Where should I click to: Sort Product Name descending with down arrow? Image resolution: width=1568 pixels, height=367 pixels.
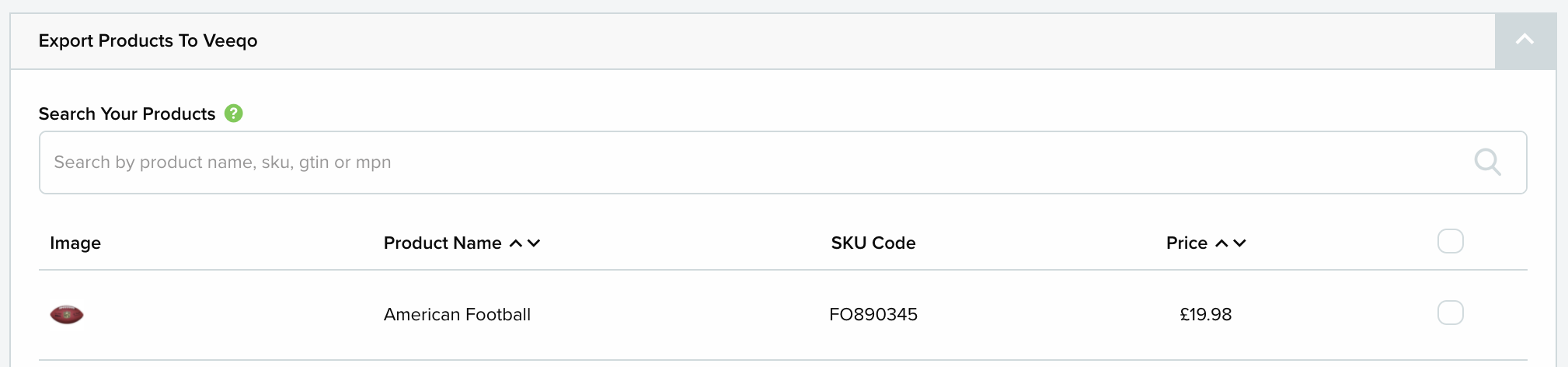click(x=534, y=243)
